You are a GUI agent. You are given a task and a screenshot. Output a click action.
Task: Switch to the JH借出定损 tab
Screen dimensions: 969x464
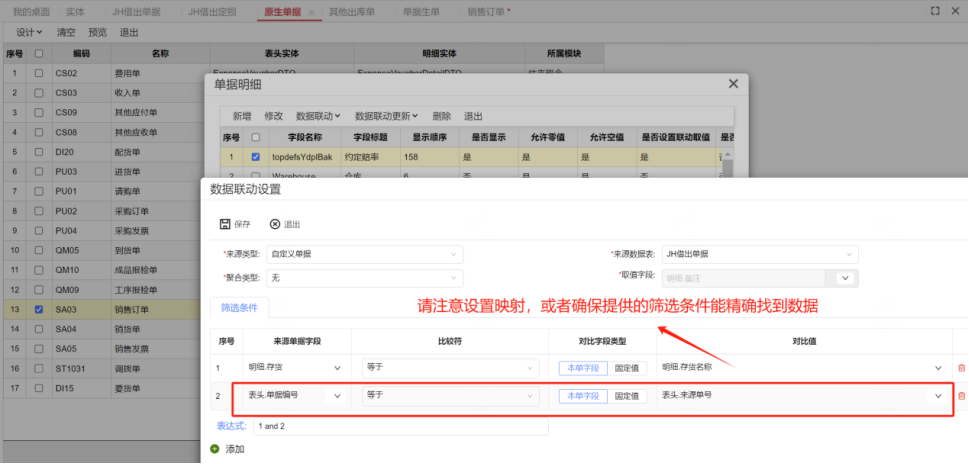tap(212, 12)
